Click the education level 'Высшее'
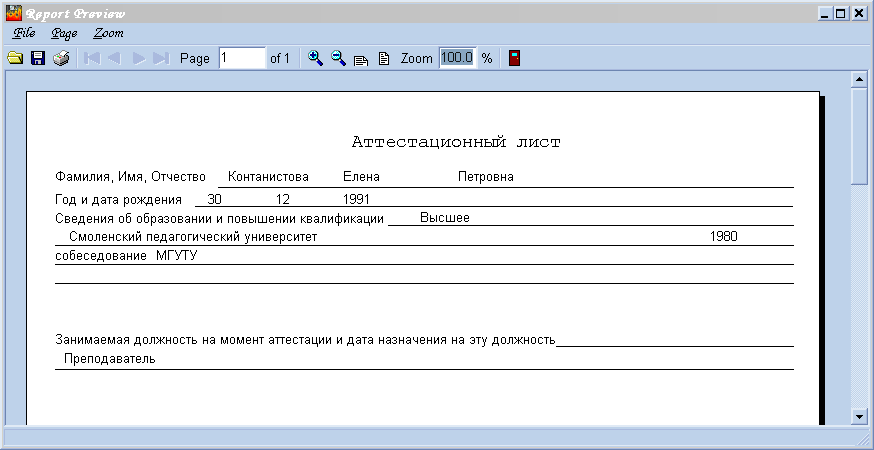Image resolution: width=874 pixels, height=450 pixels. (x=445, y=217)
